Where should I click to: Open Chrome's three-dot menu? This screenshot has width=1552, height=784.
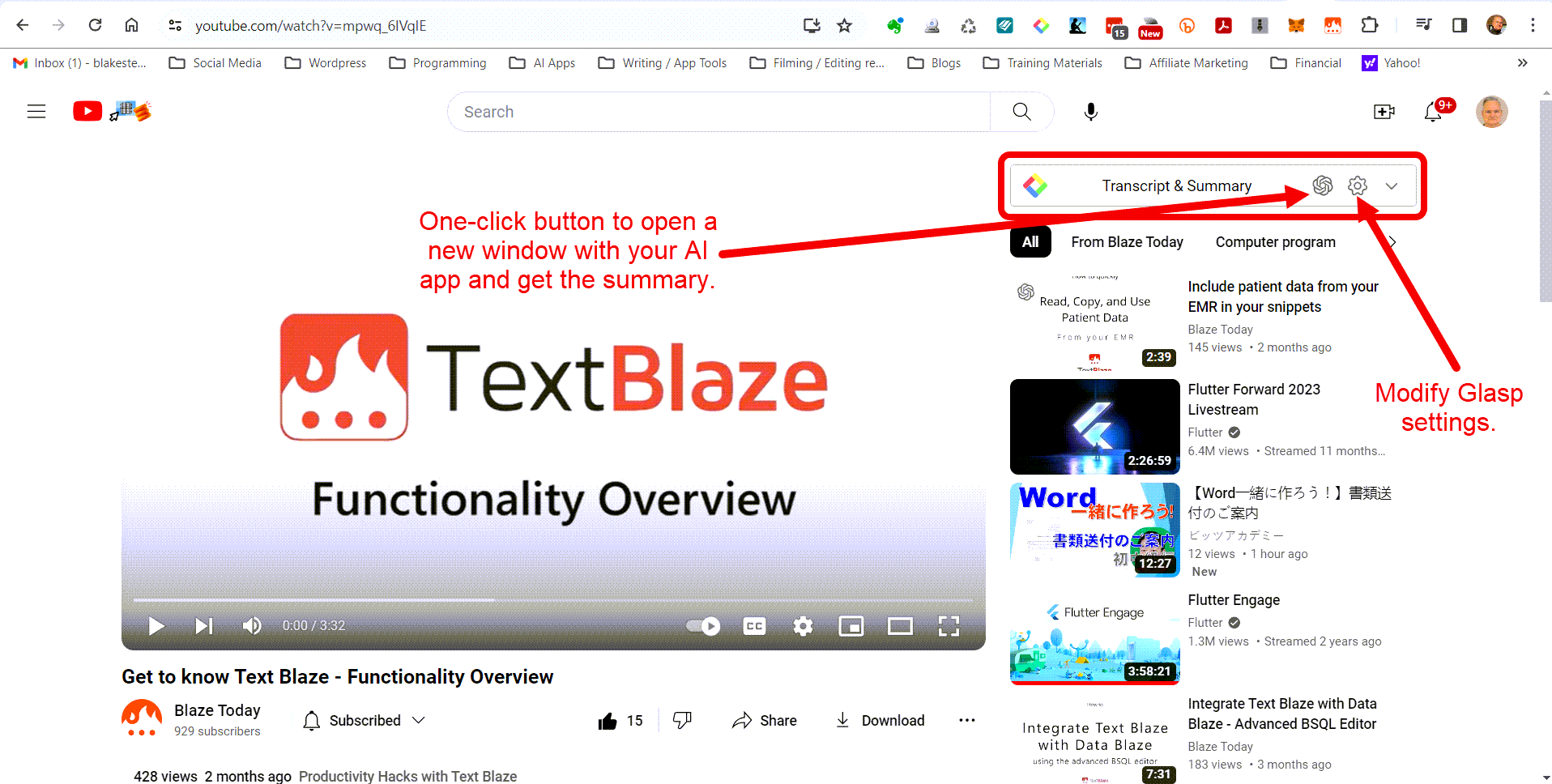pyautogui.click(x=1532, y=25)
